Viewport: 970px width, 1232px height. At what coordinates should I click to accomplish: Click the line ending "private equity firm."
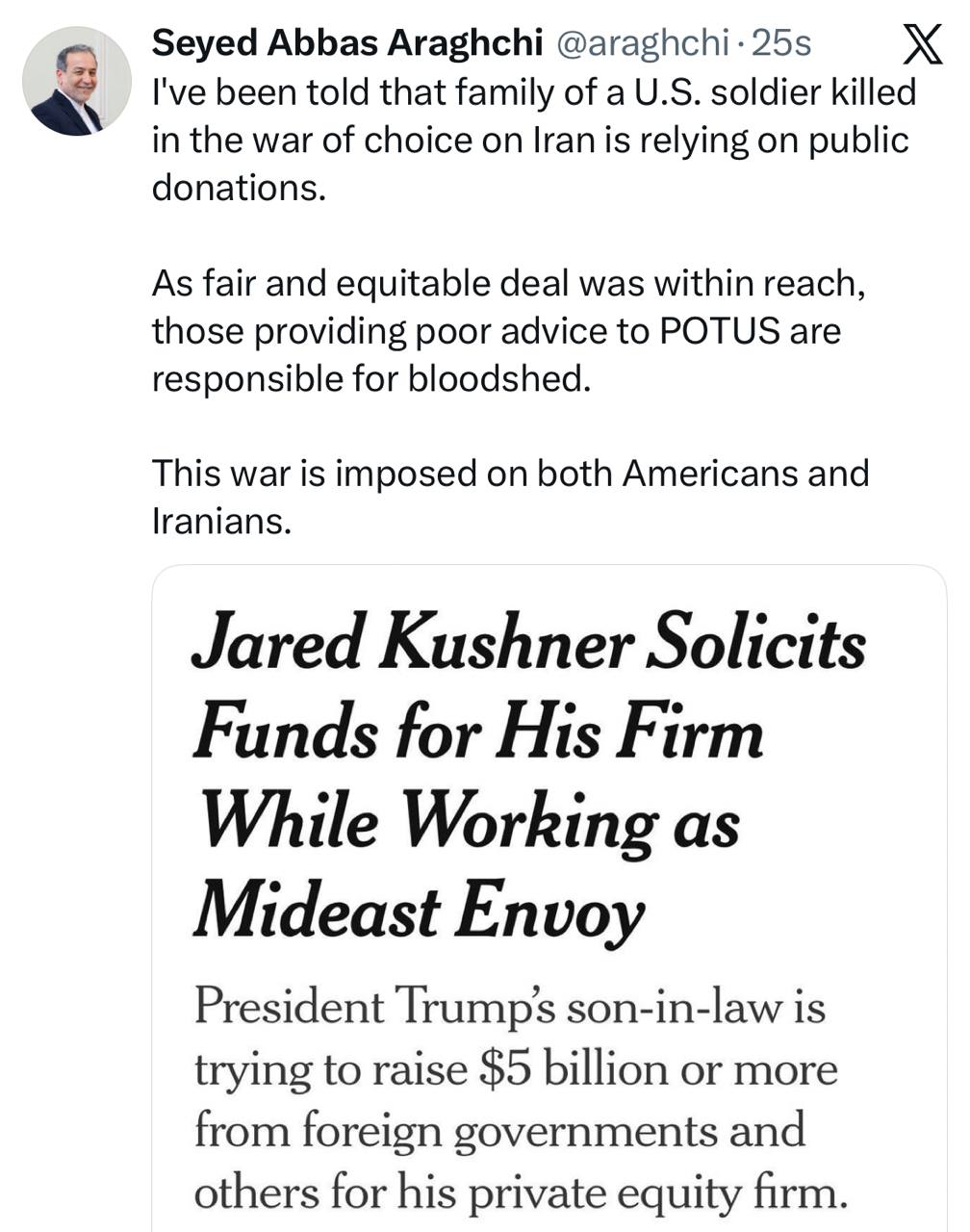tap(521, 1192)
